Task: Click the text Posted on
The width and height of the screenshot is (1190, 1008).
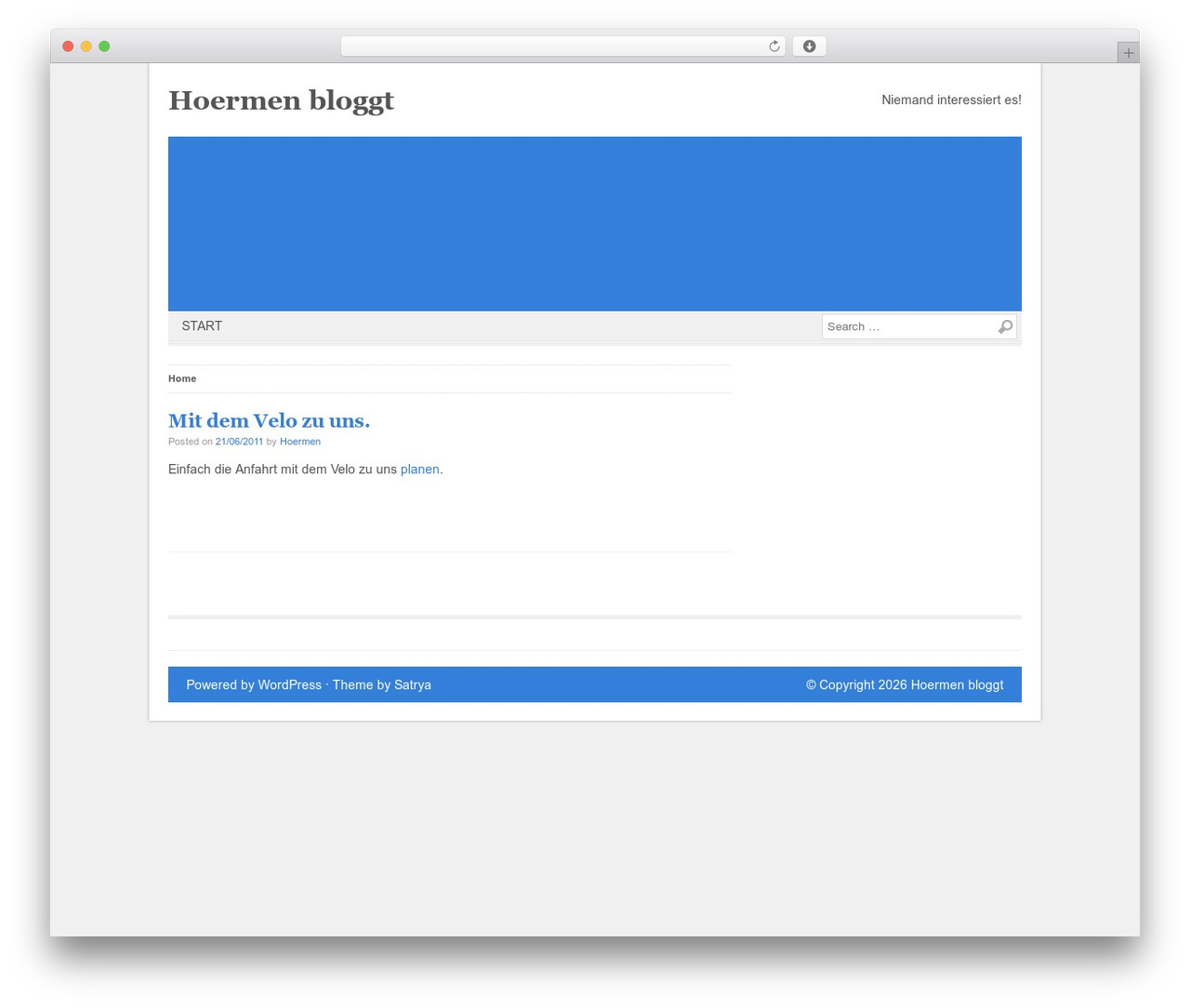Action: click(190, 442)
